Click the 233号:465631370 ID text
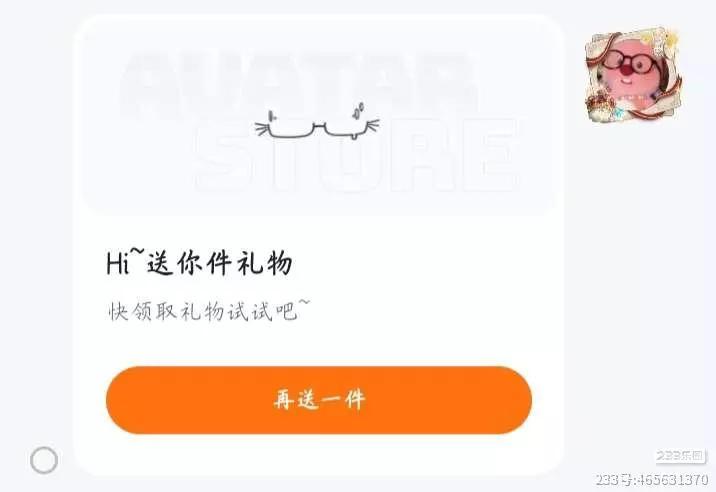The width and height of the screenshot is (716, 492). tap(652, 480)
